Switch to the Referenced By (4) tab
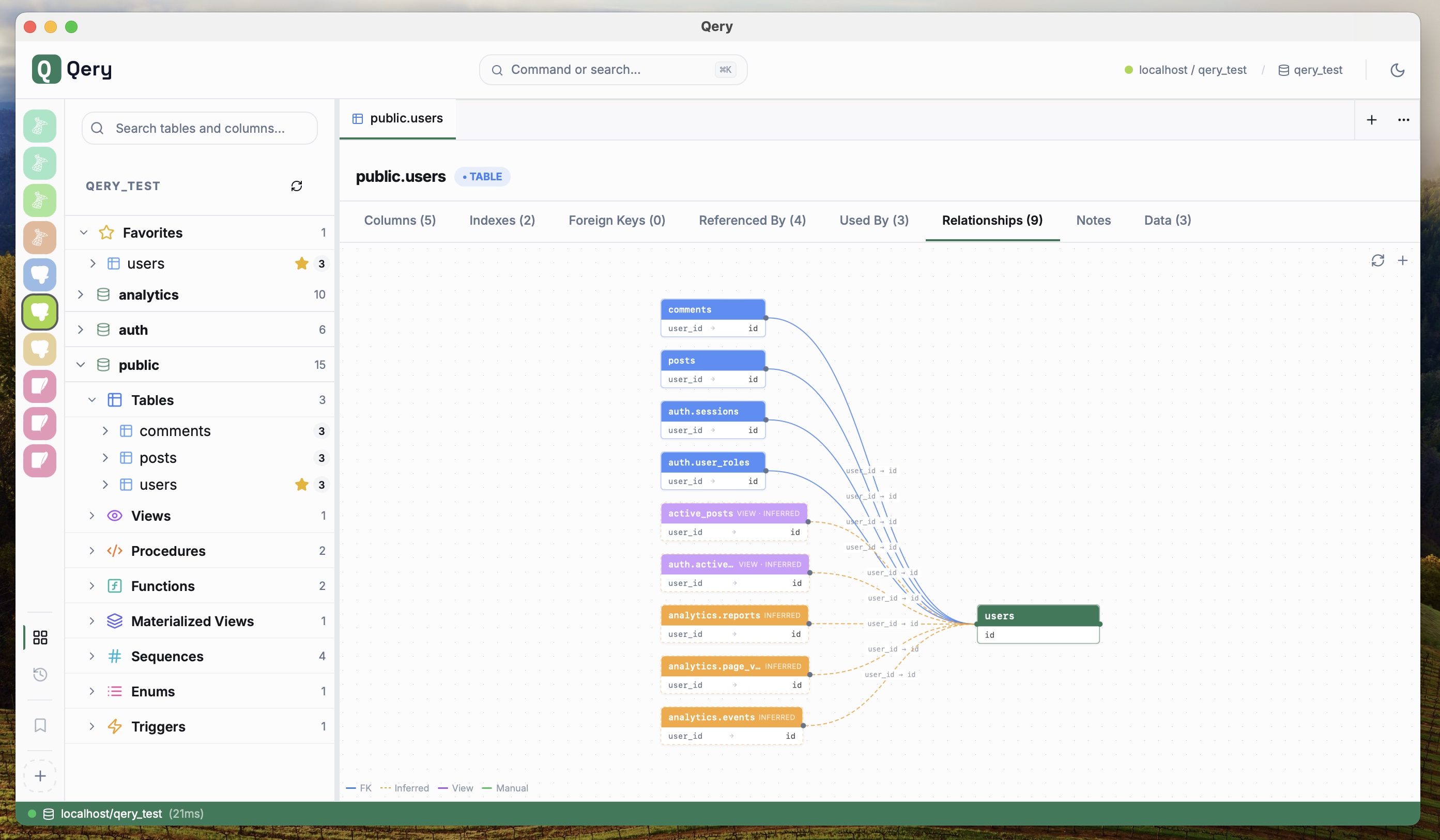The image size is (1440, 840). pos(752,221)
